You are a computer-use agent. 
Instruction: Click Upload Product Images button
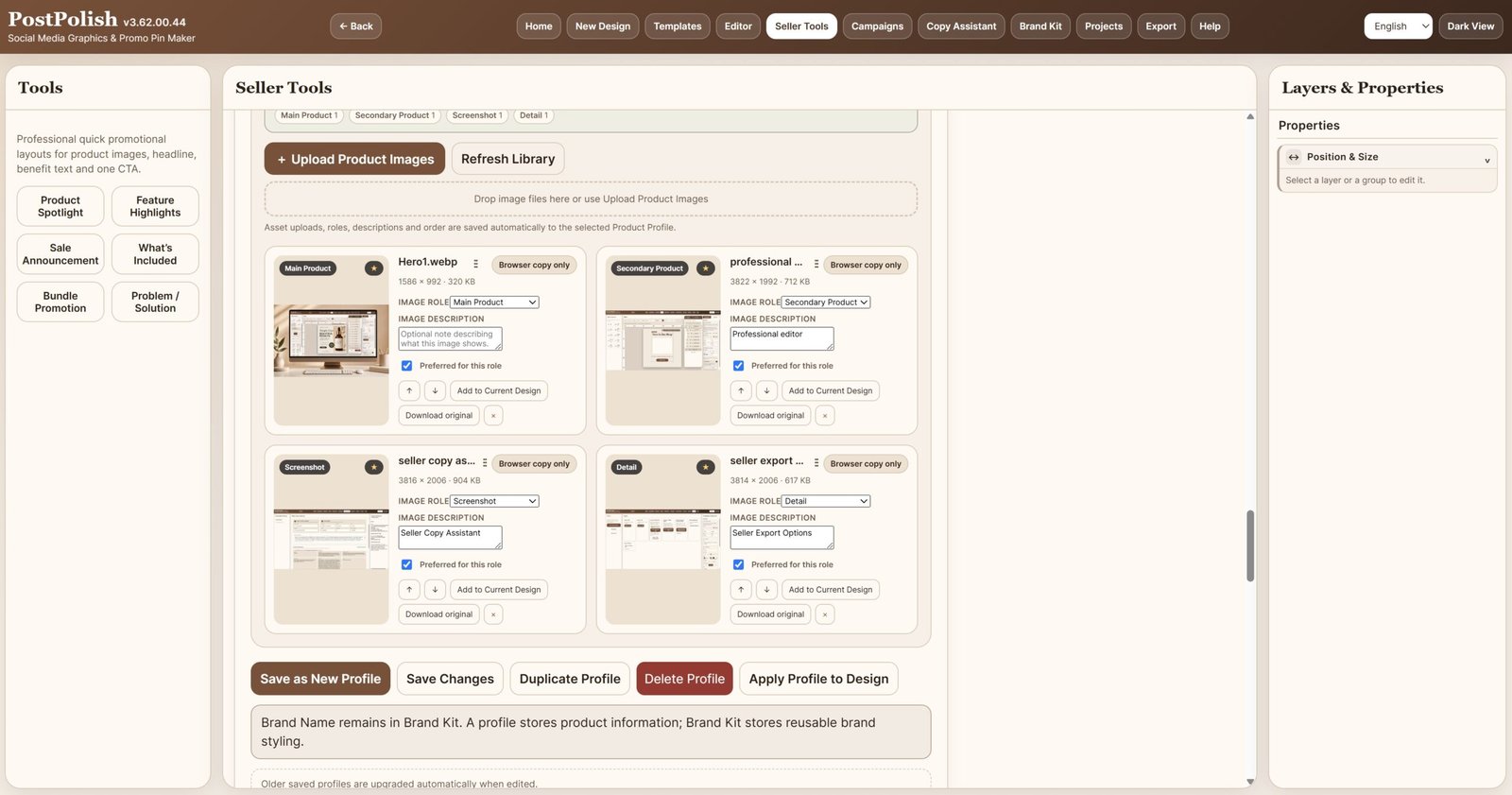(x=355, y=159)
